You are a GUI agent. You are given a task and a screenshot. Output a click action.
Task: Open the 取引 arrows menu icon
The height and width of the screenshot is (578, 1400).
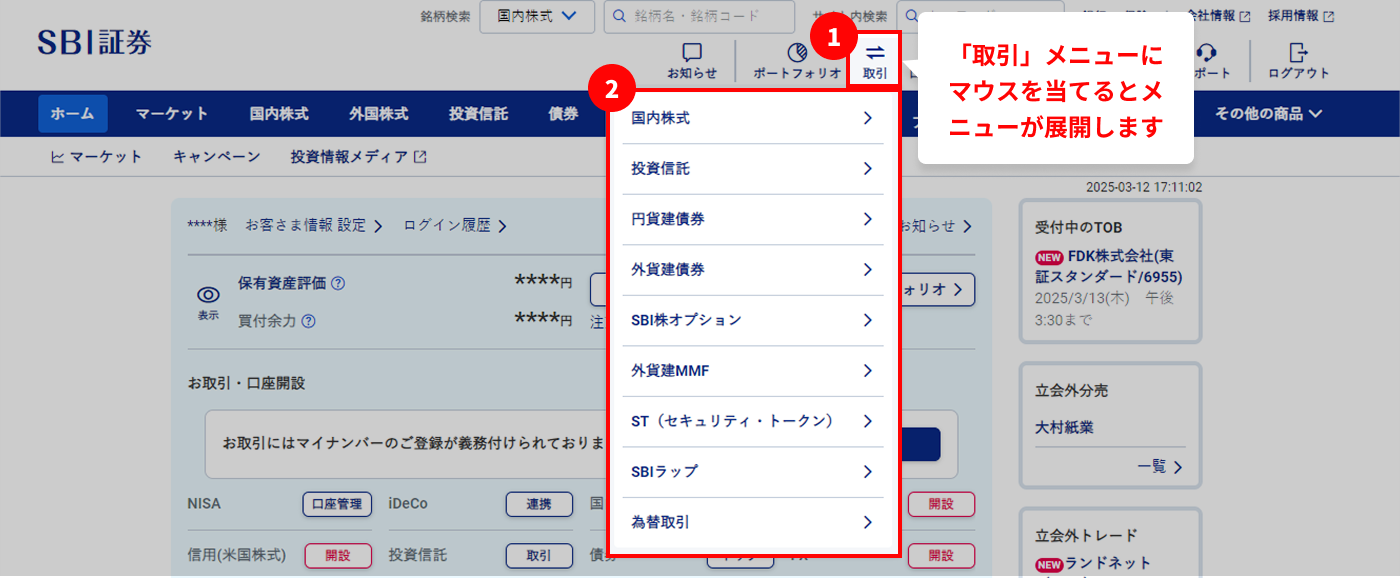(875, 52)
